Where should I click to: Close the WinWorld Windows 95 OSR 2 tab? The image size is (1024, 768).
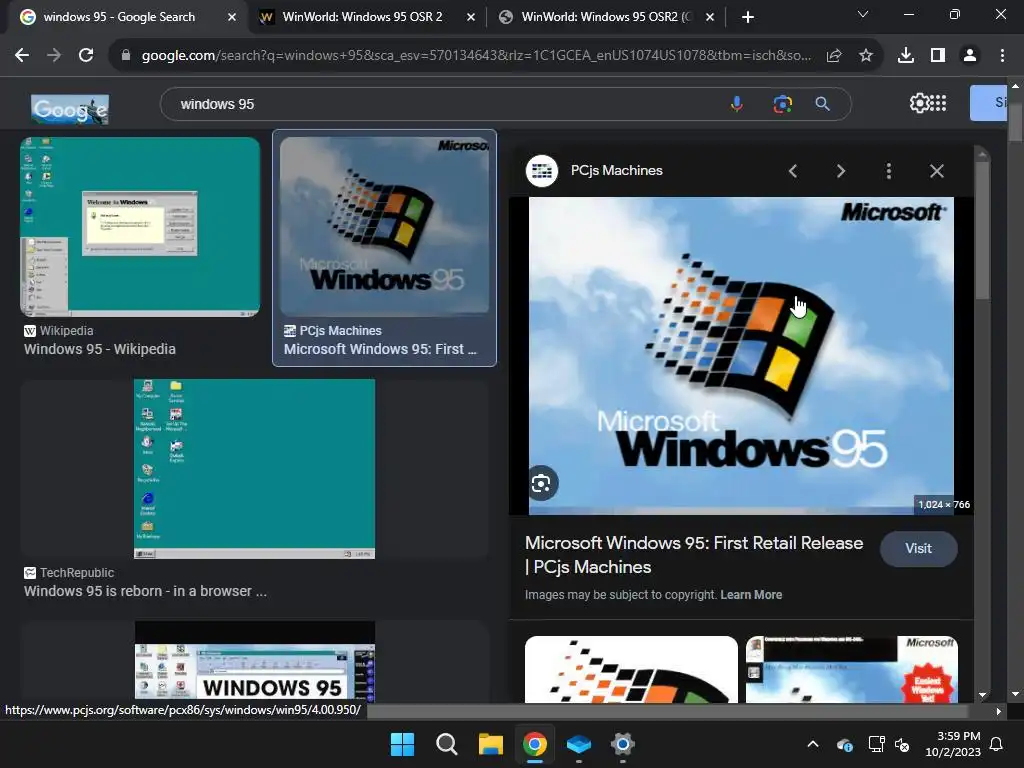[471, 18]
